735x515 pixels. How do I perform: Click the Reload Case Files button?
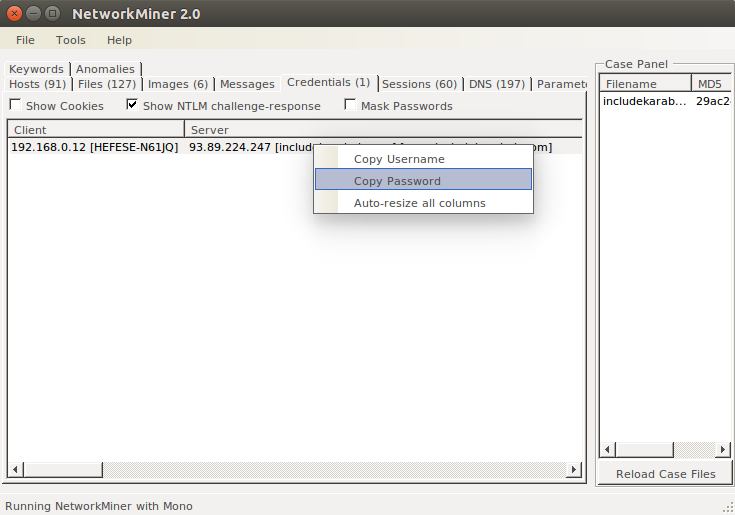pos(666,474)
